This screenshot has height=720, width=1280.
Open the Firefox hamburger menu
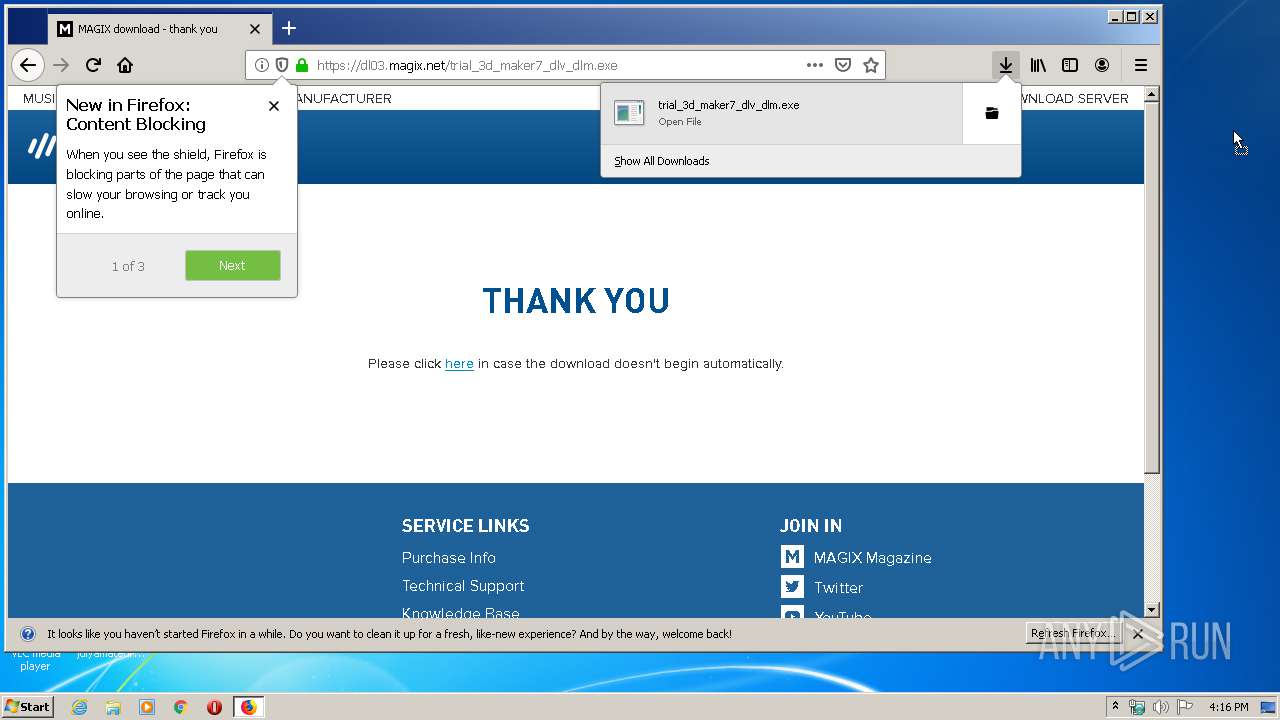coord(1141,65)
